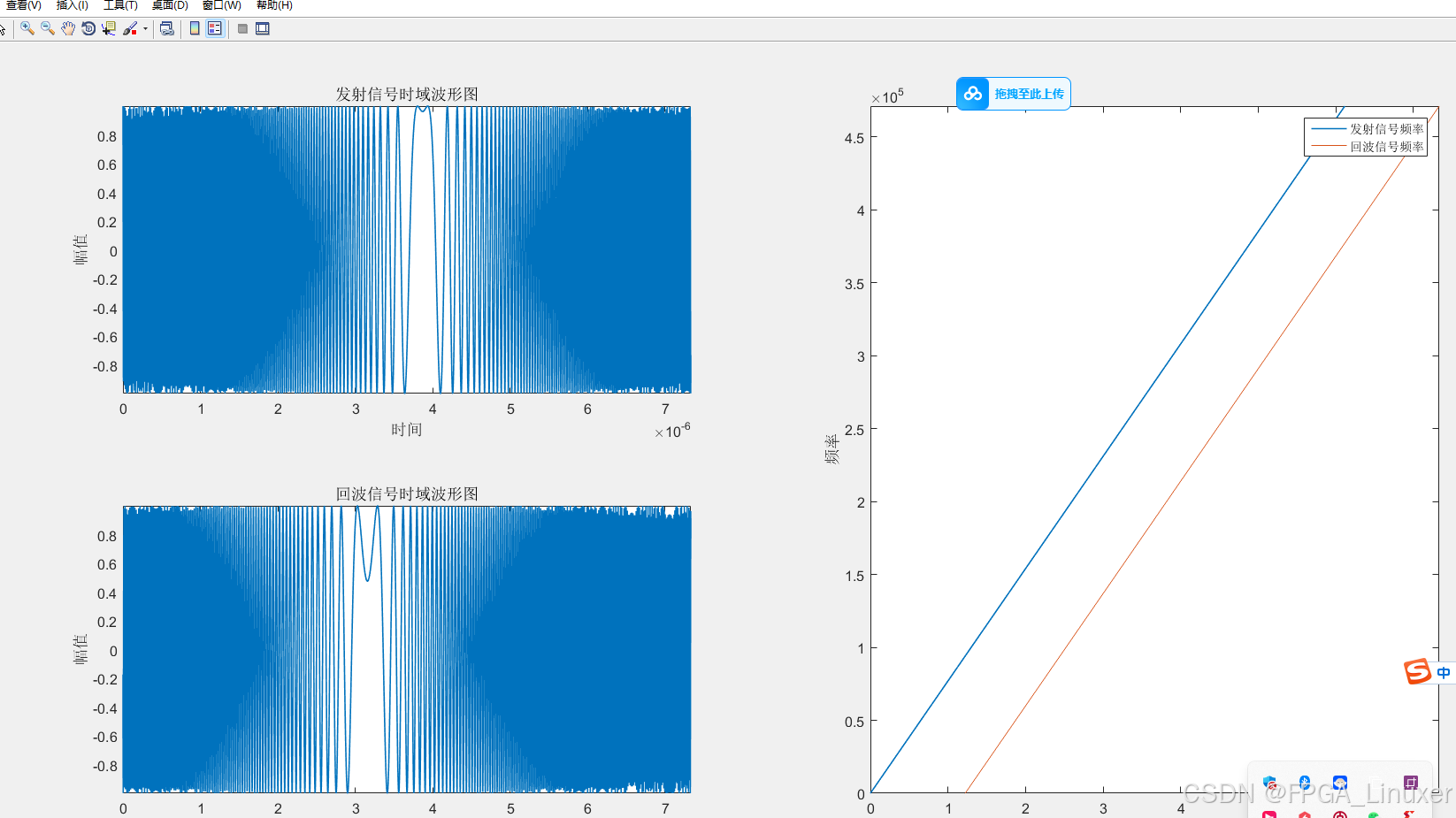The height and width of the screenshot is (818, 1456).
Task: Select the Data Cursor tool
Action: coord(109,28)
